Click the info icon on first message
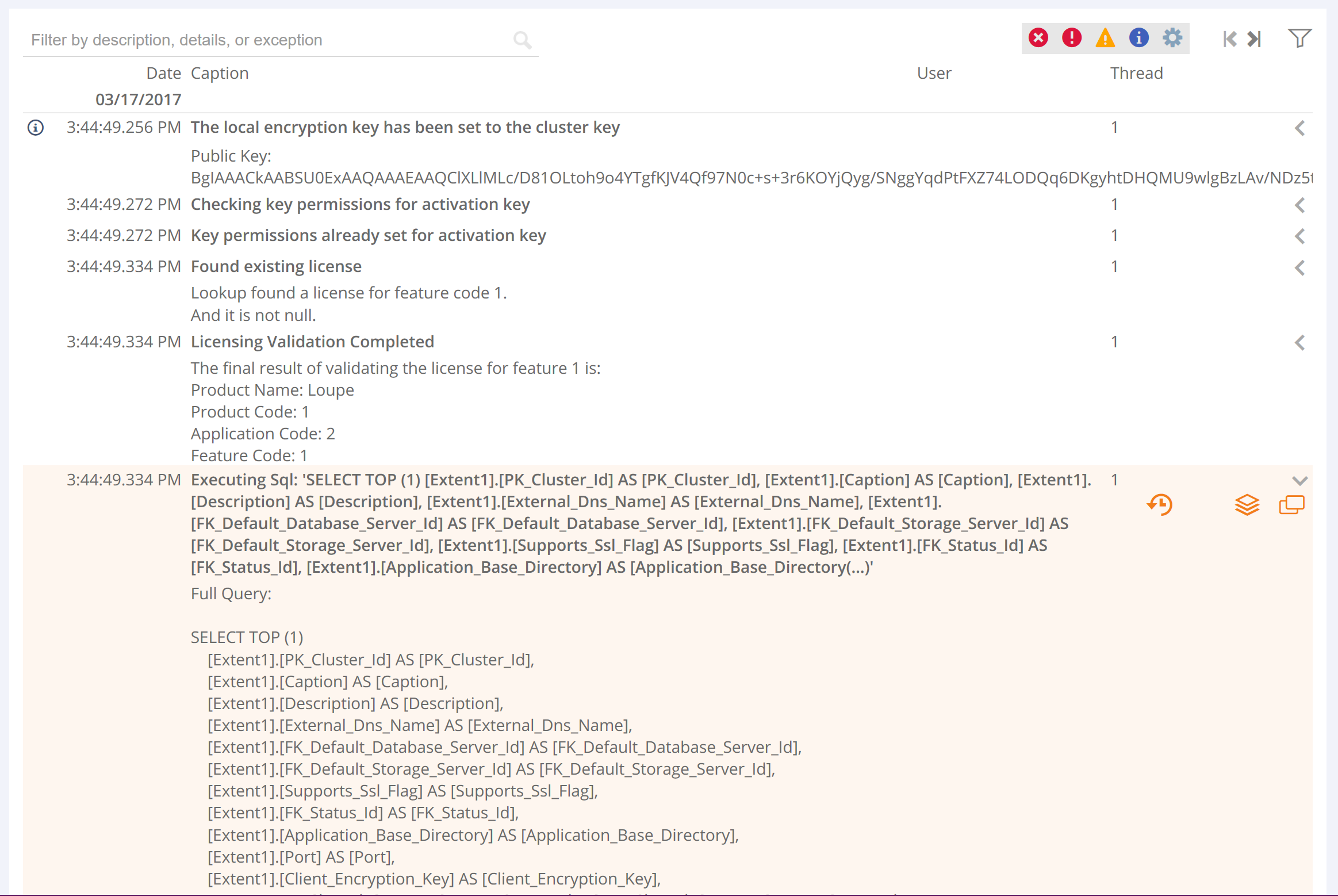The width and height of the screenshot is (1338, 896). [36, 128]
